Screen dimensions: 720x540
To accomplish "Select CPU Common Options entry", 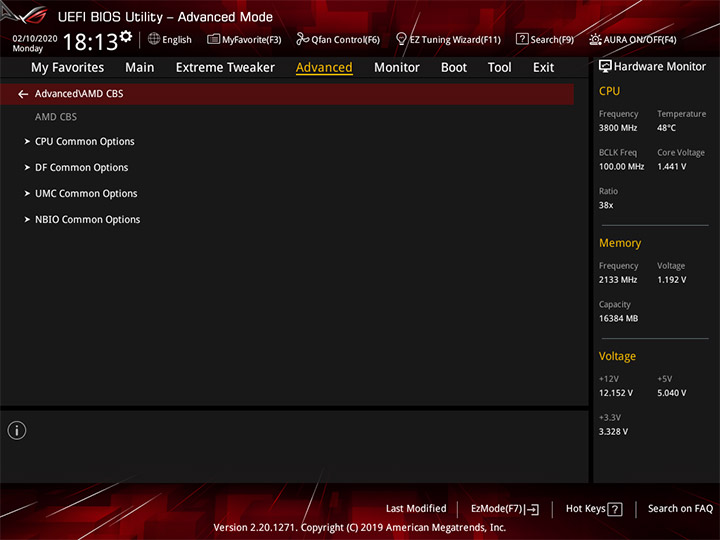I will tap(85, 141).
